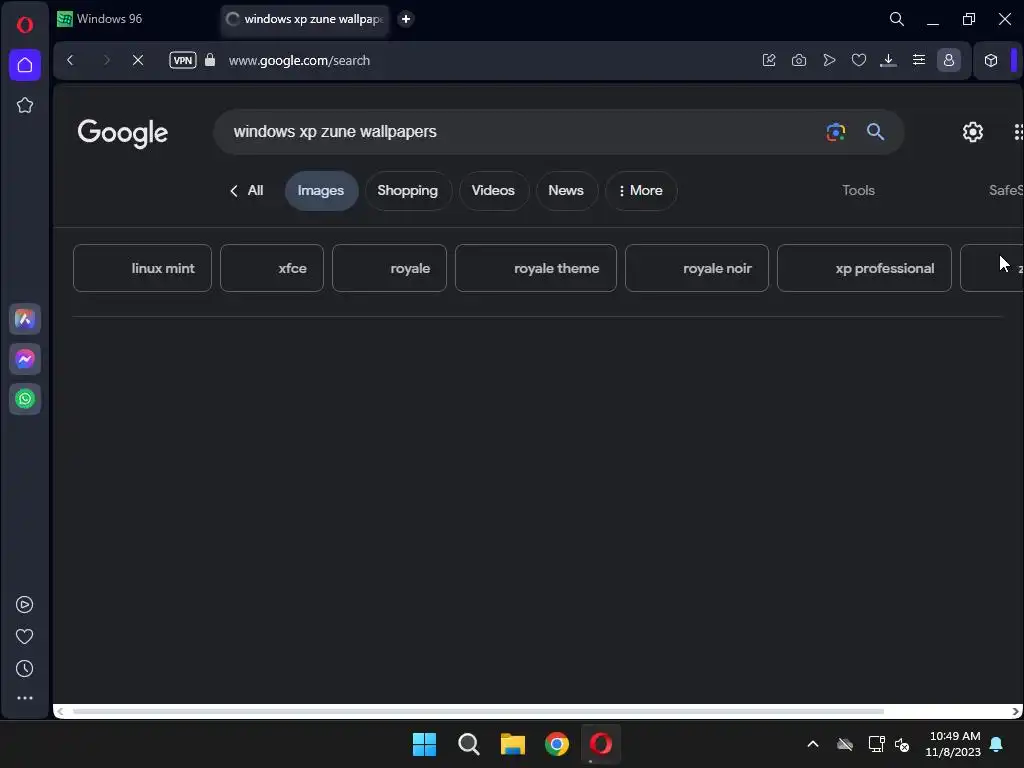Open a new tab with the plus button
Screen dimensions: 1024x768
pyautogui.click(x=406, y=19)
